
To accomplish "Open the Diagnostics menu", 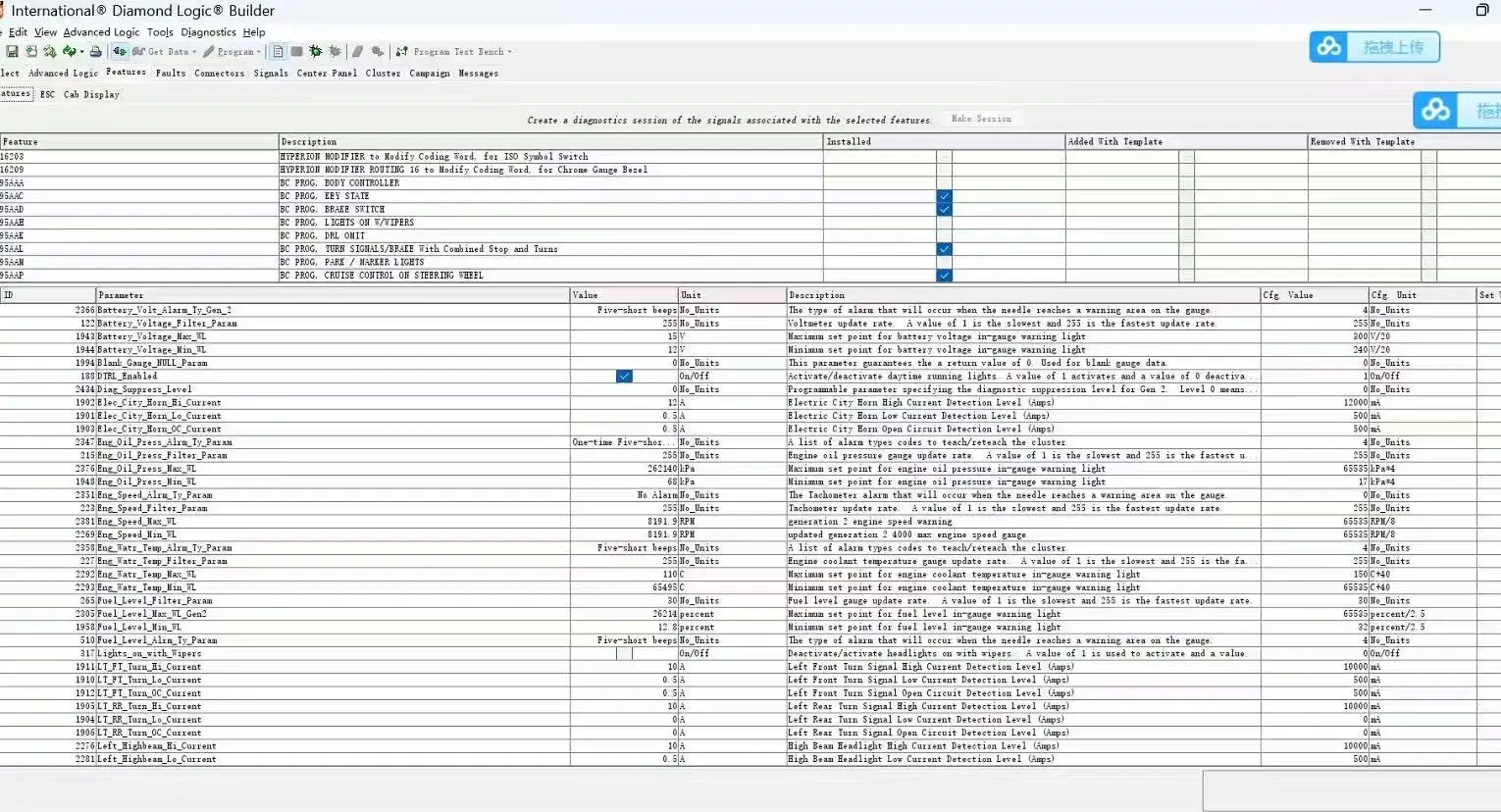I will [x=208, y=32].
